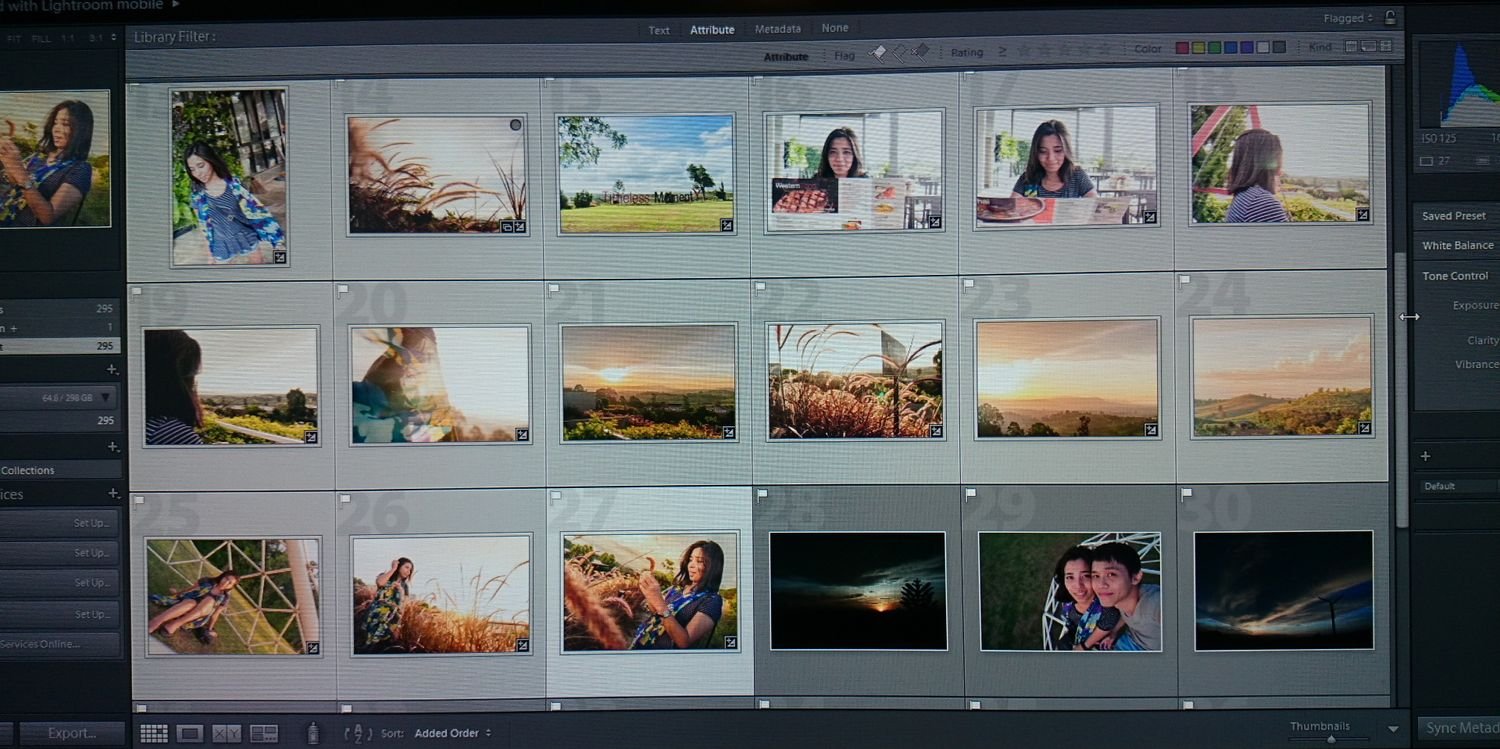
Task: Choose FILL zoom level in Navigator
Action: (x=41, y=38)
